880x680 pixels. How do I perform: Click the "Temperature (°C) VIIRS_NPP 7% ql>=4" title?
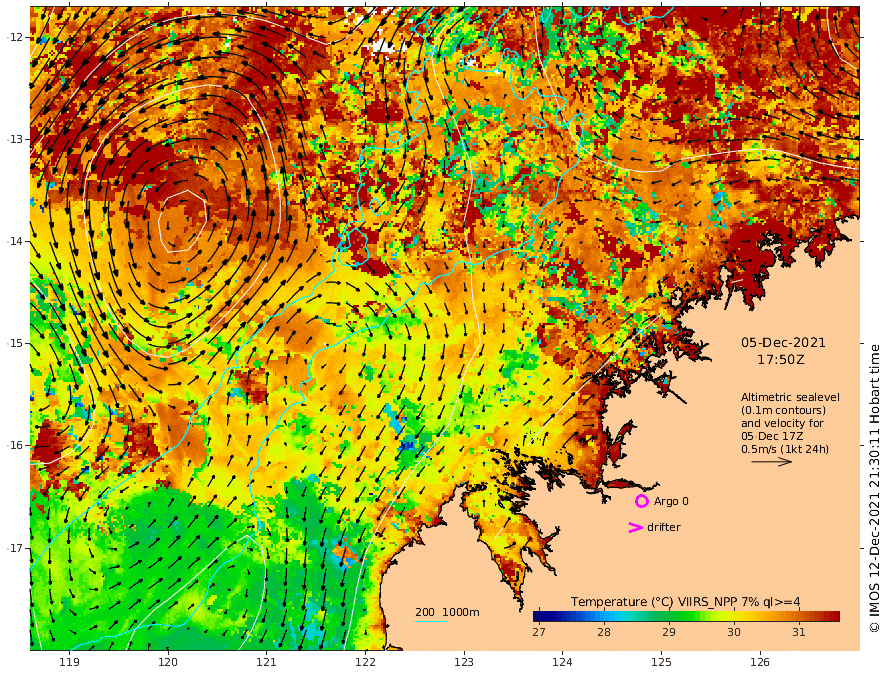click(x=685, y=601)
